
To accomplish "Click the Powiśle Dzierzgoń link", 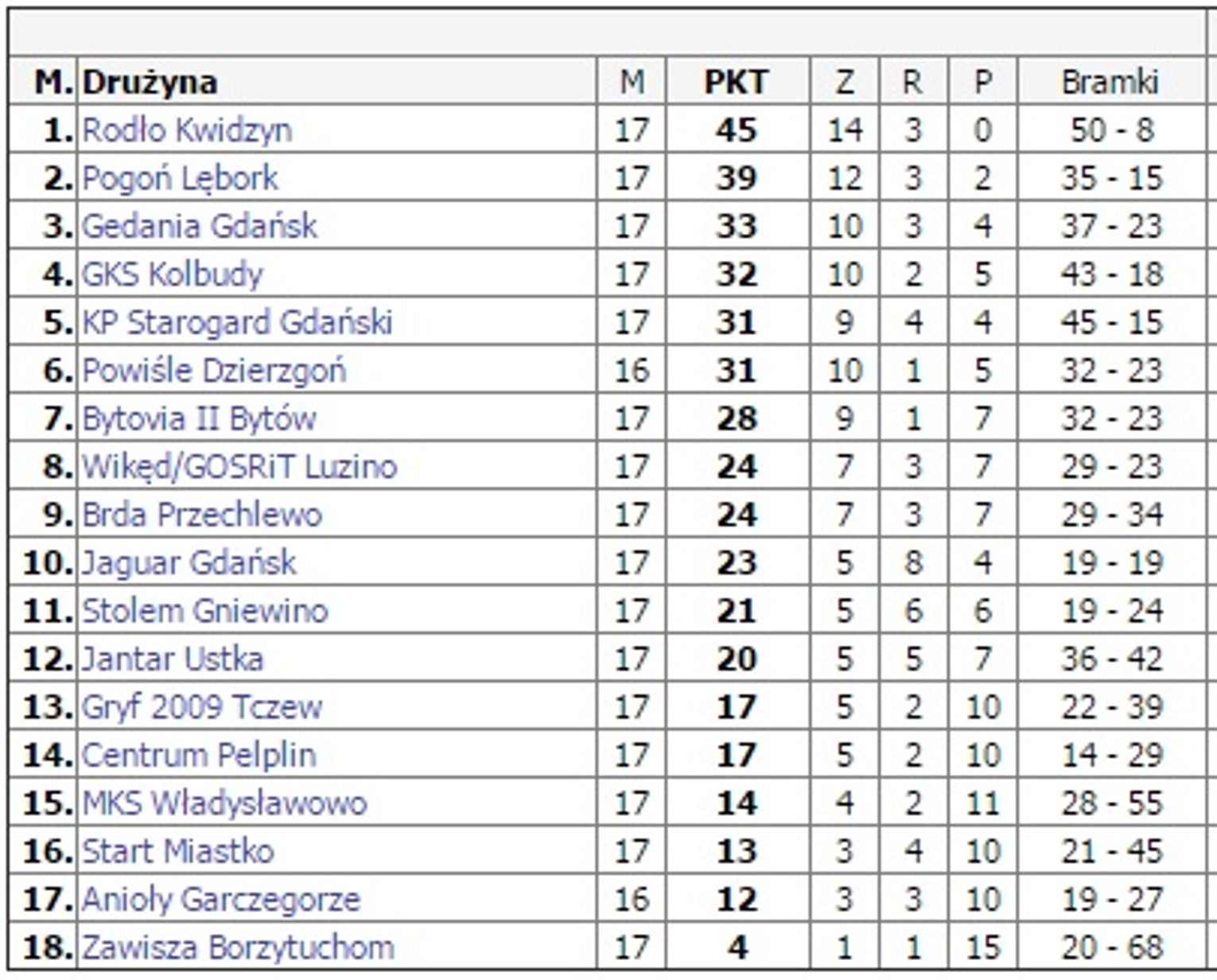I will coord(214,371).
